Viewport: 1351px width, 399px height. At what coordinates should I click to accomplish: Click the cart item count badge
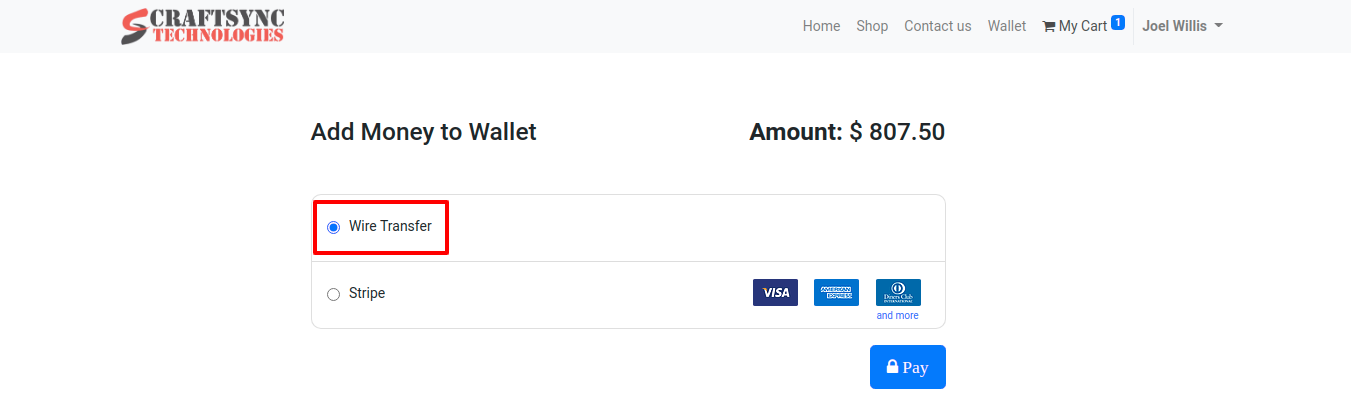1118,22
